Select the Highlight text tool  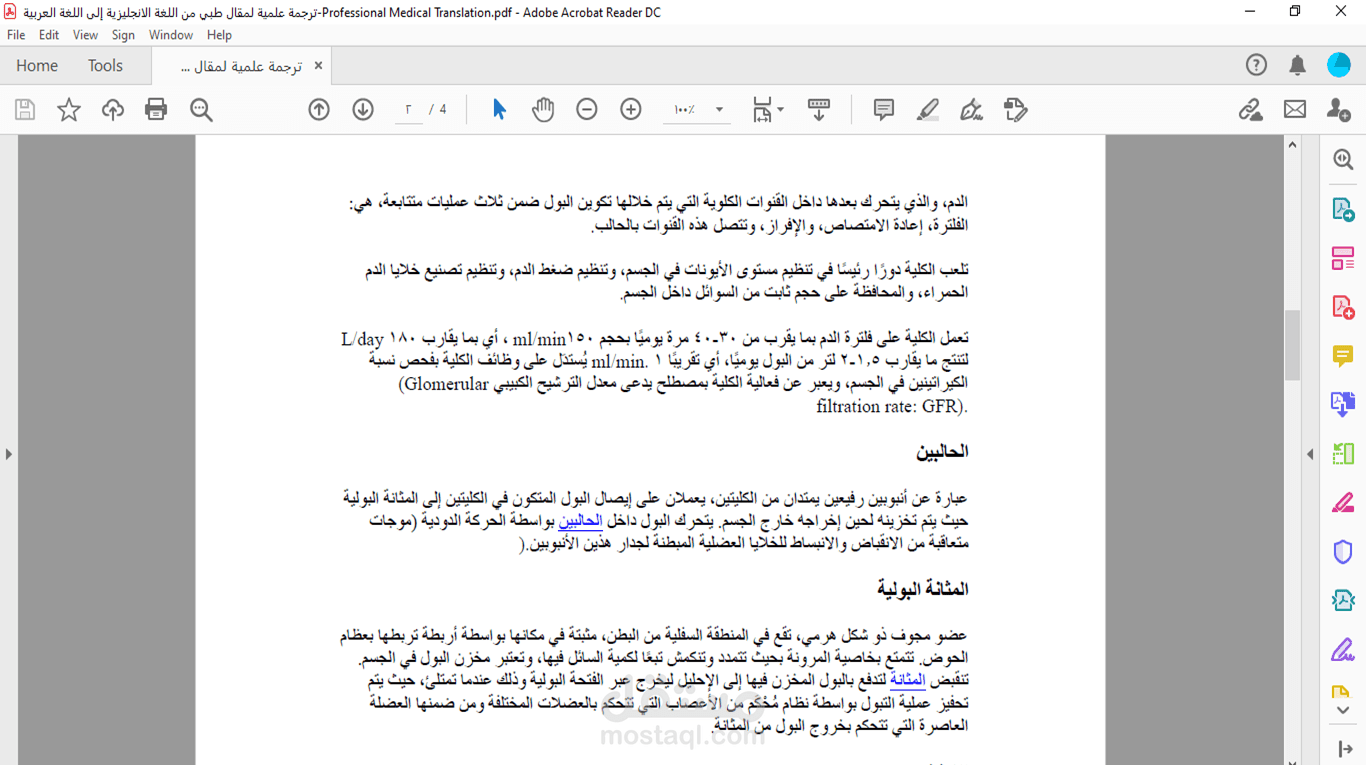928,110
